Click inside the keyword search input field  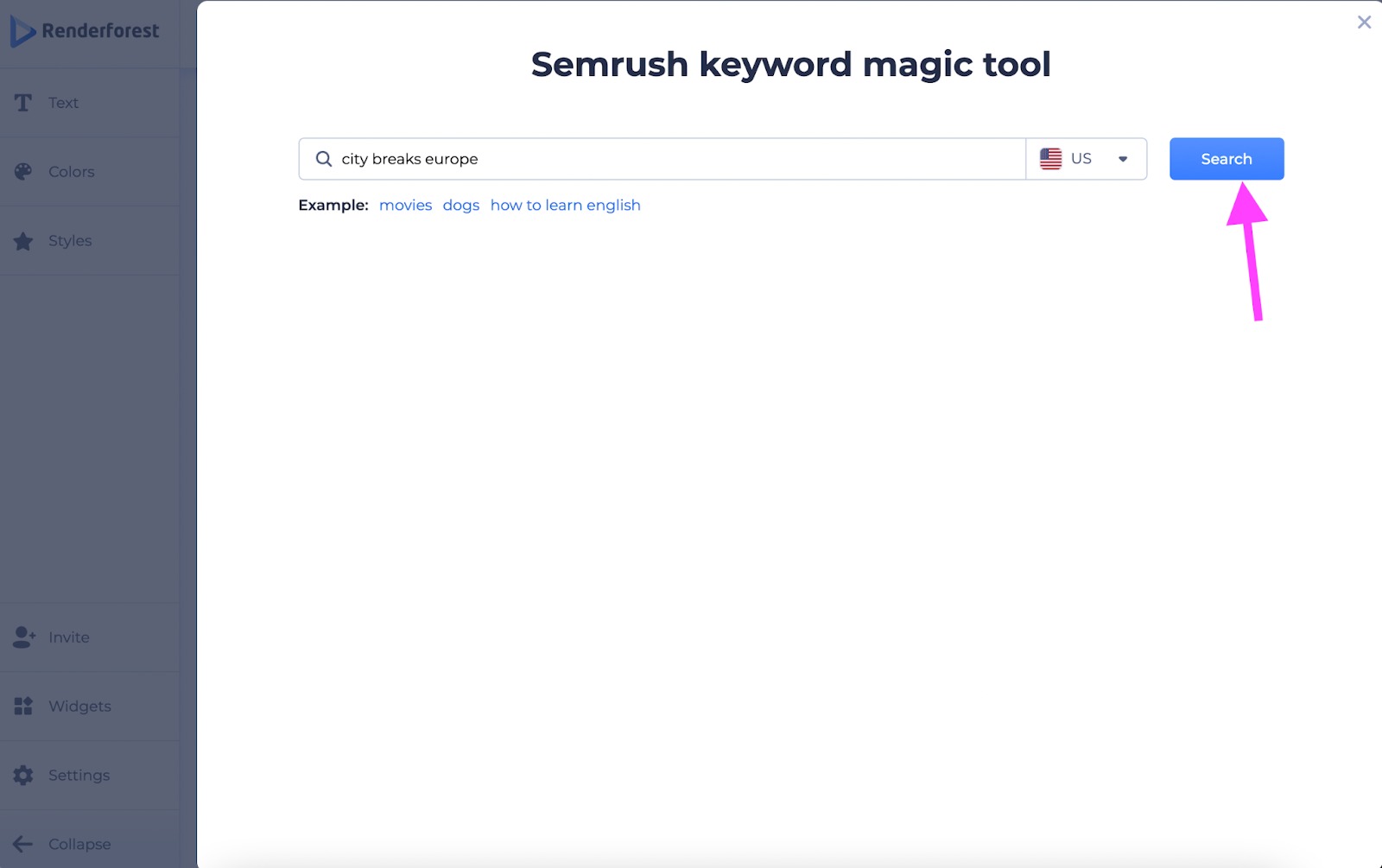pyautogui.click(x=605, y=159)
